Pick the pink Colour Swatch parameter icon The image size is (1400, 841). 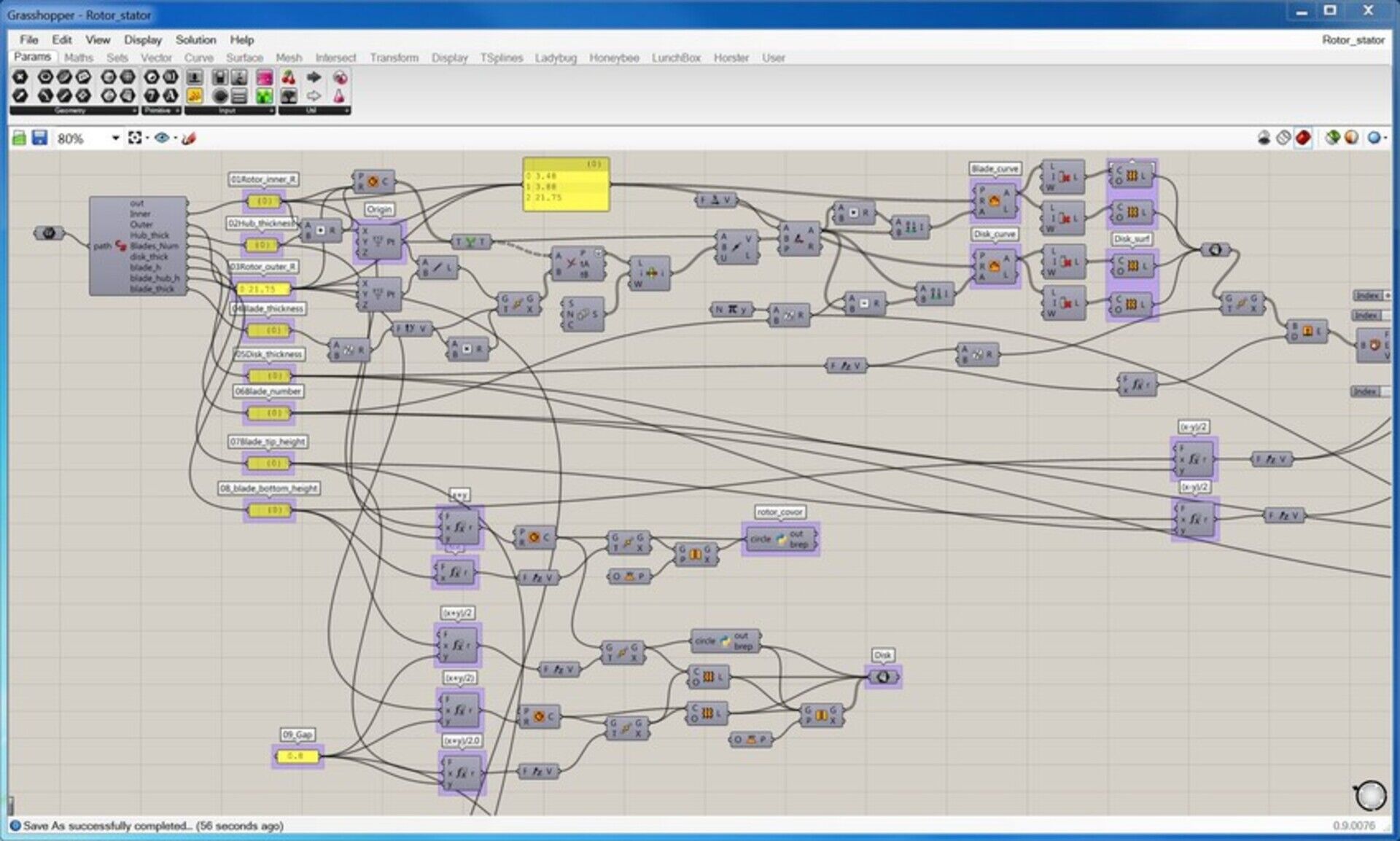265,77
